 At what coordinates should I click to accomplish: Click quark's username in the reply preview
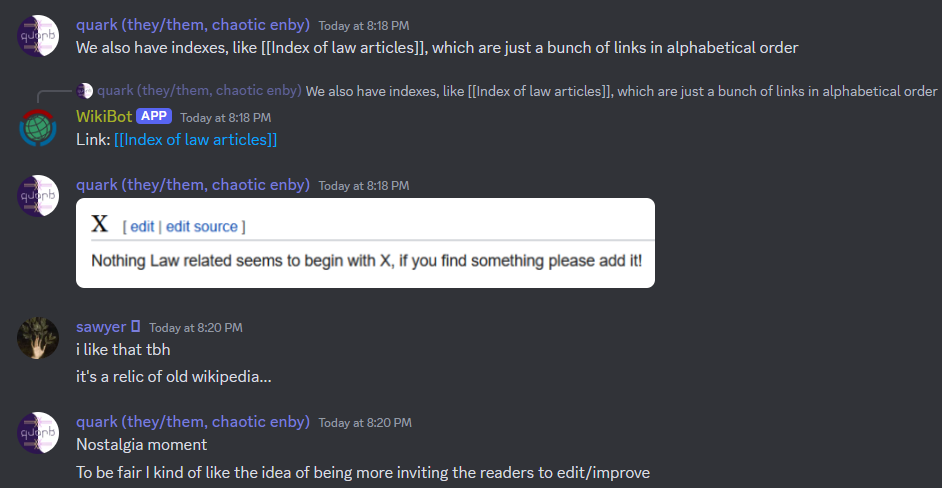click(x=199, y=91)
